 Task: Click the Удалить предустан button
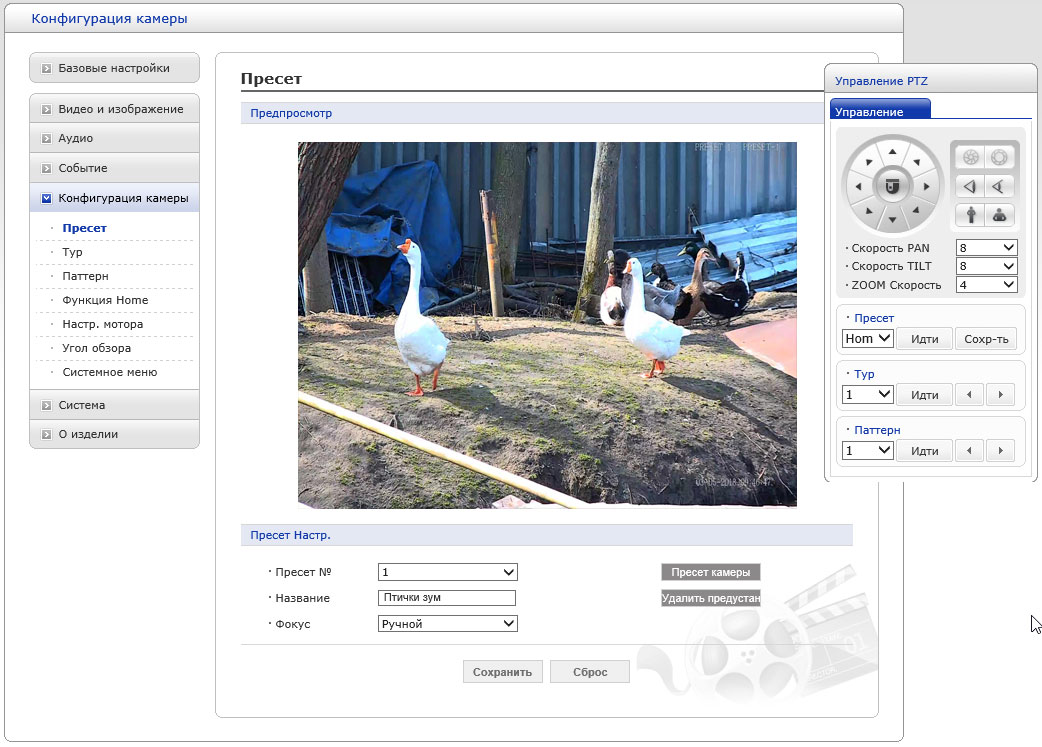point(710,599)
